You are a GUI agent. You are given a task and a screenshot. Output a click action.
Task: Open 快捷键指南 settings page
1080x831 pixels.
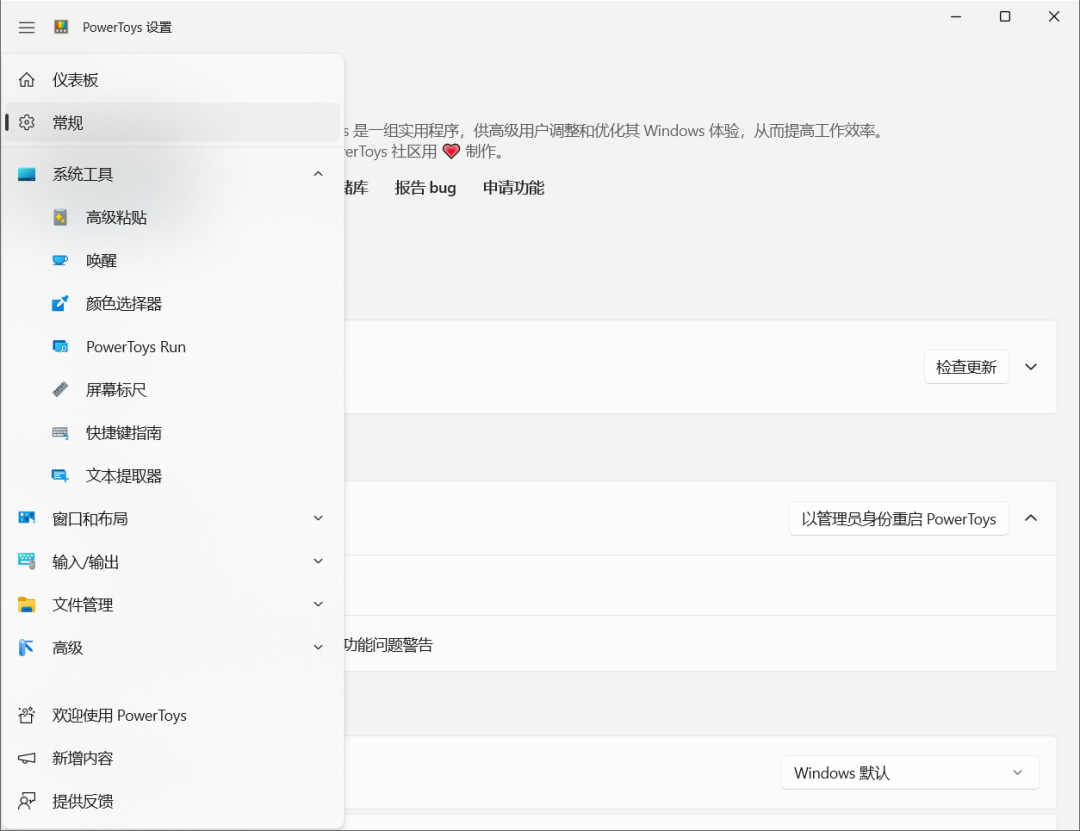[172, 433]
